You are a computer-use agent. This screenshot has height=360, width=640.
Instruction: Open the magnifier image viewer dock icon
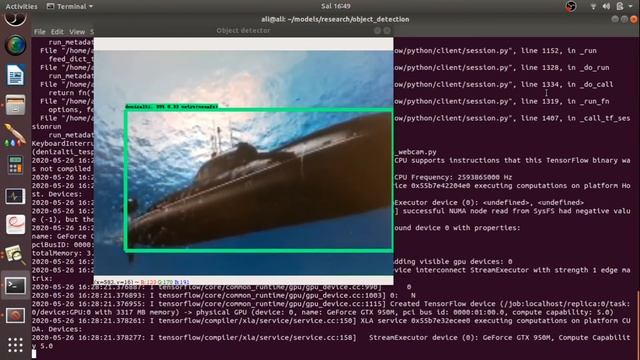click(16, 255)
